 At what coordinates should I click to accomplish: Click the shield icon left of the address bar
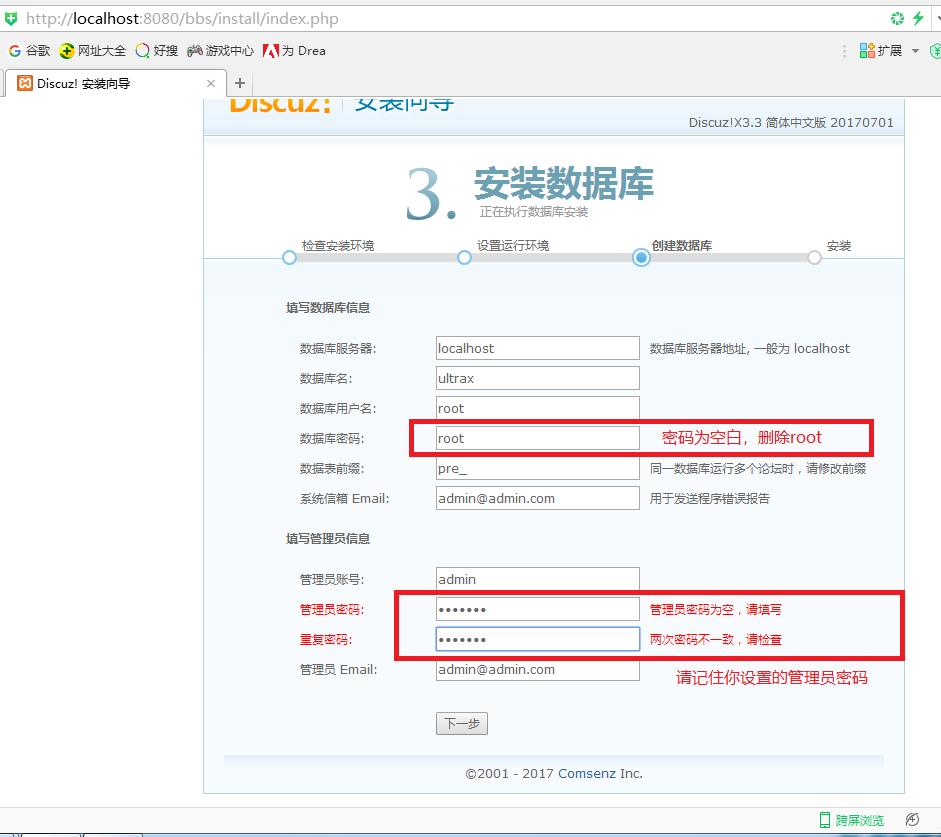[11, 17]
